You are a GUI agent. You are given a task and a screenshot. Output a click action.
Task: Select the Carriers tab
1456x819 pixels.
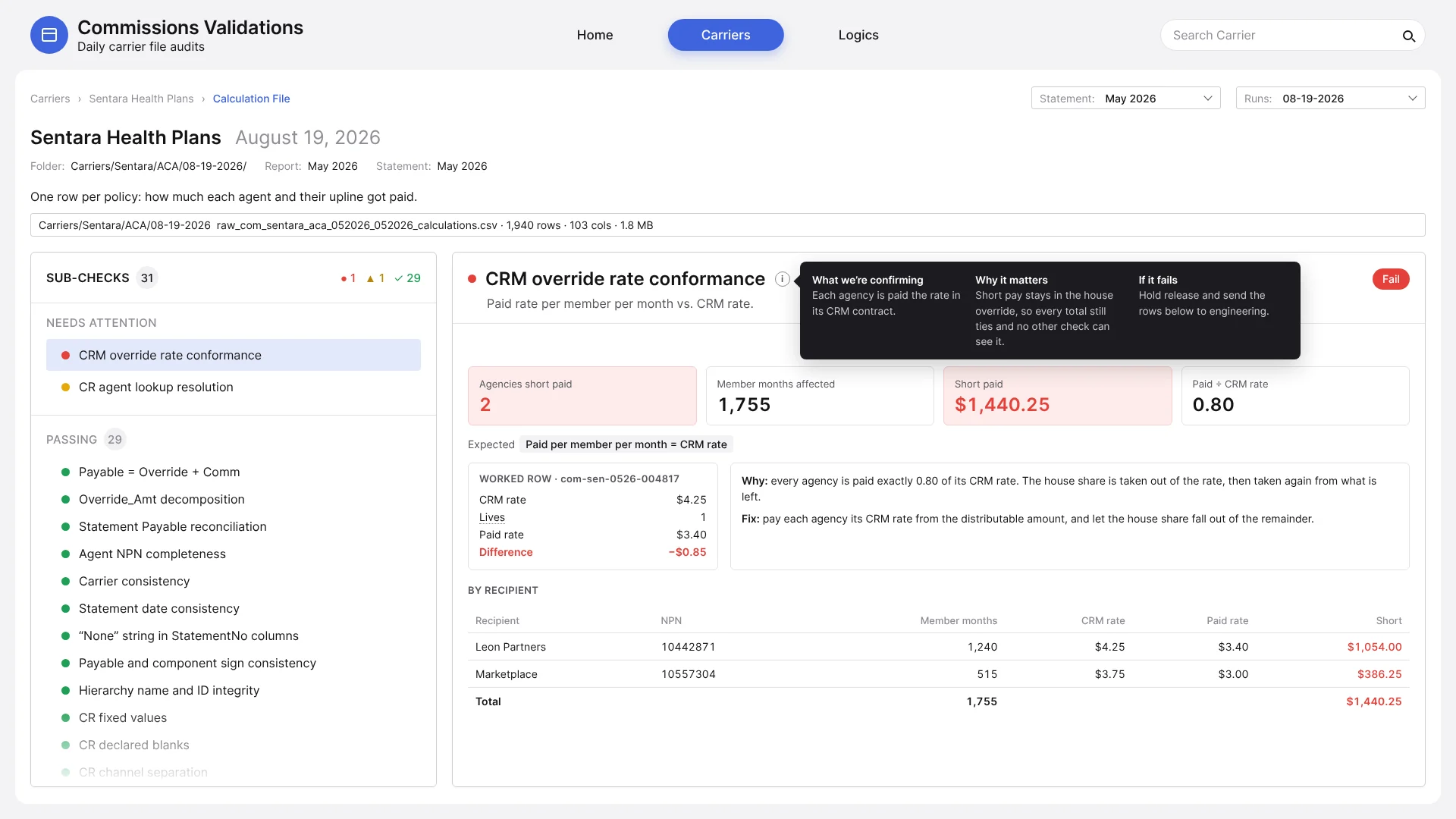pyautogui.click(x=726, y=35)
